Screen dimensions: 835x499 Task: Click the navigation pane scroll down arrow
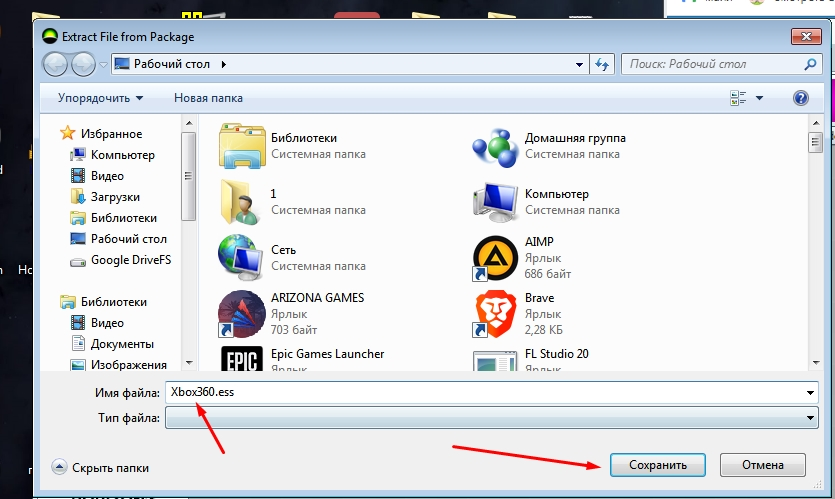[x=189, y=363]
